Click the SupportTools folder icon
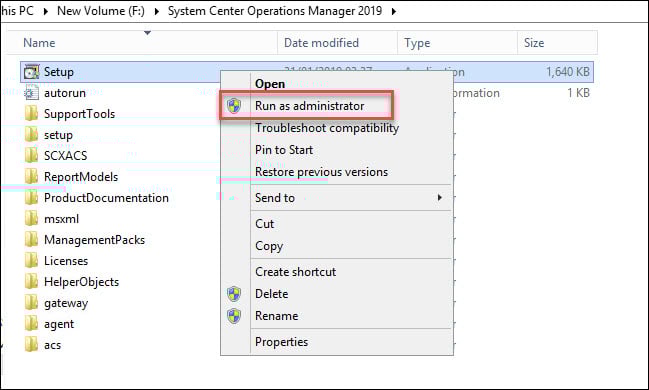The image size is (649, 390). (x=31, y=113)
